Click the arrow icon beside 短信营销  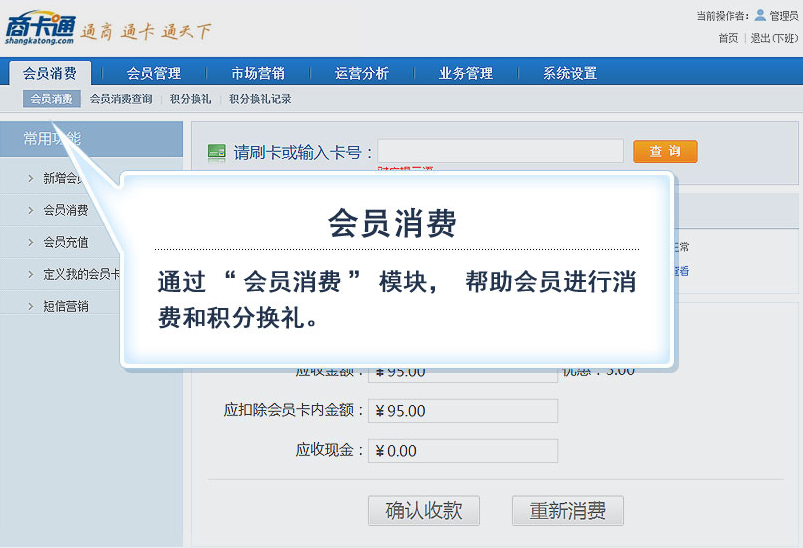pyautogui.click(x=30, y=306)
